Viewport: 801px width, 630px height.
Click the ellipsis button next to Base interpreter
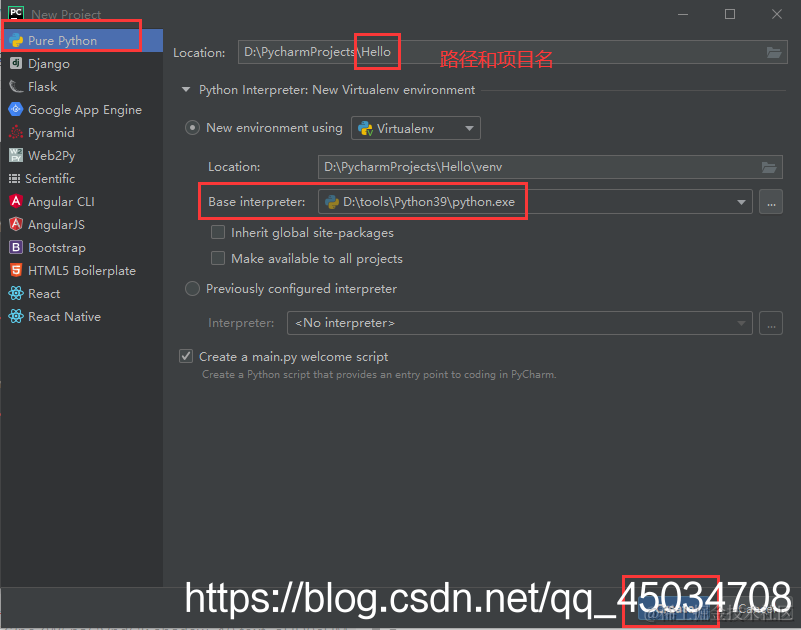(x=771, y=202)
